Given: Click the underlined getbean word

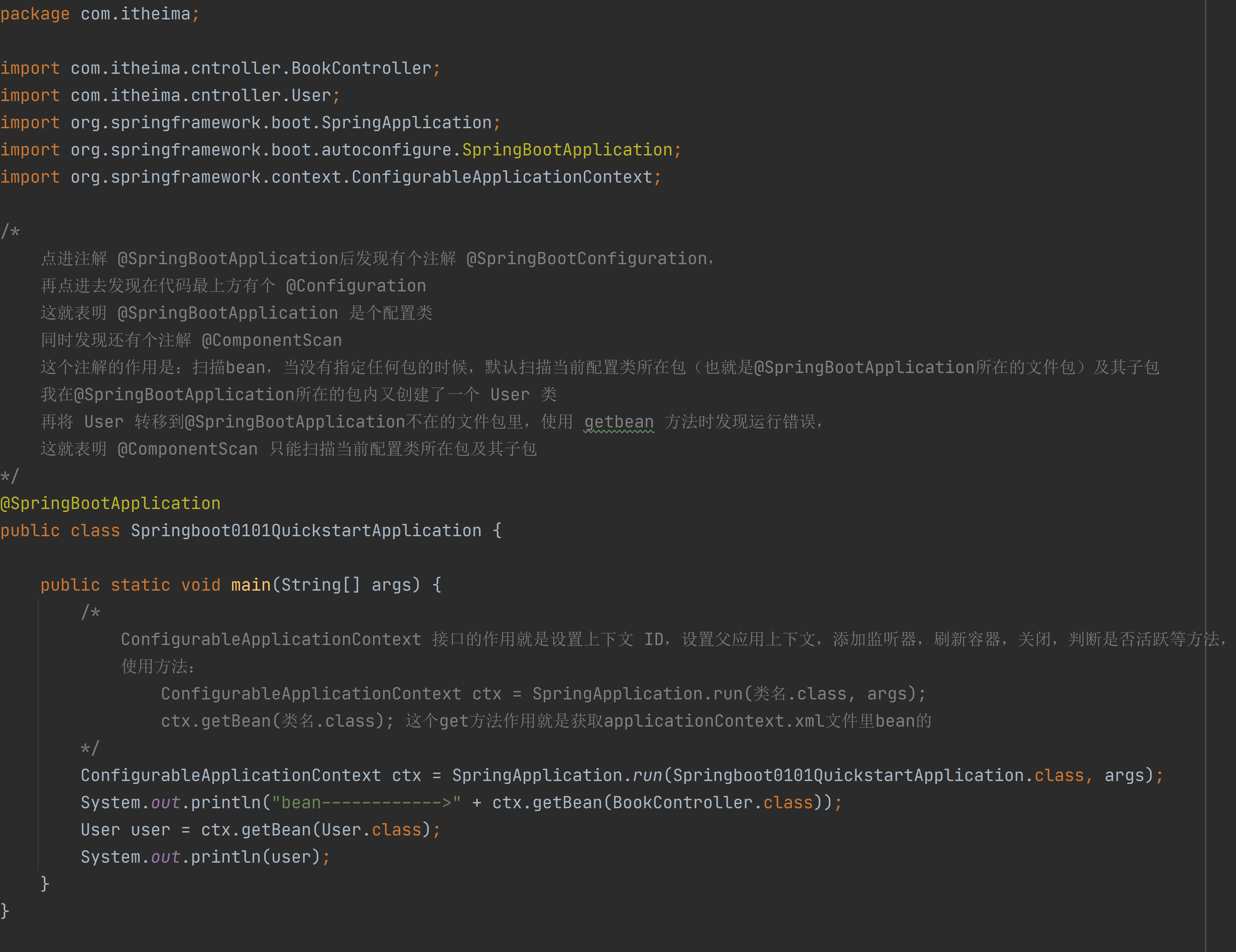Looking at the screenshot, I should (619, 421).
